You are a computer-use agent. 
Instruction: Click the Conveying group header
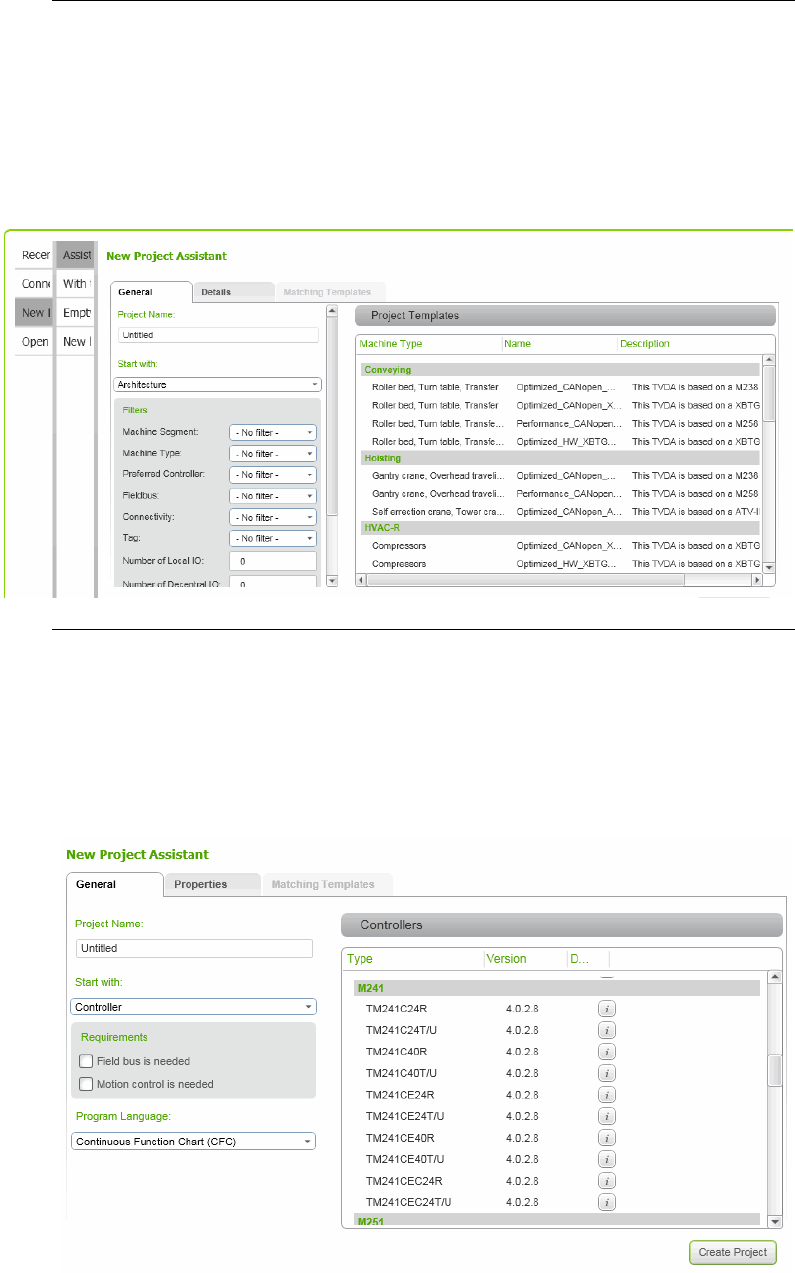[x=560, y=370]
